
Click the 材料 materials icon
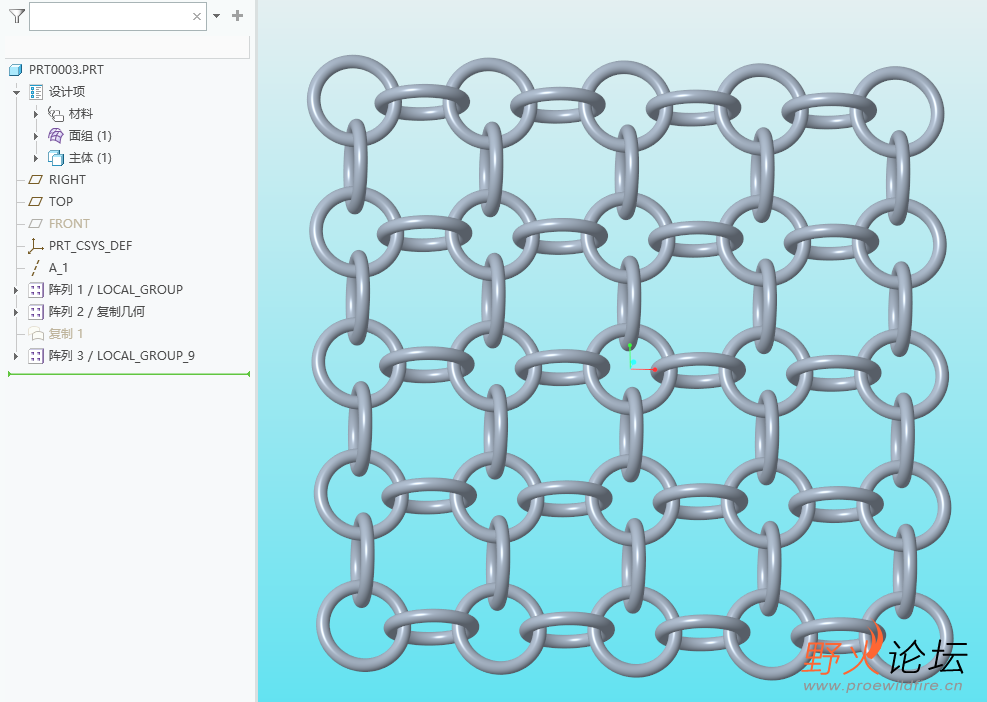point(56,114)
